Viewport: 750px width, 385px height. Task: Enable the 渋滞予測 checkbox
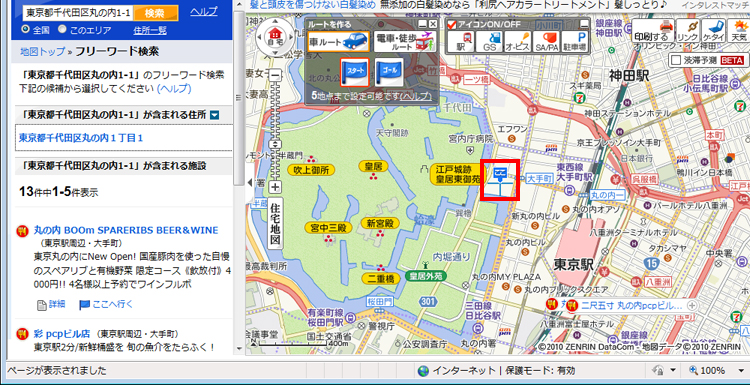click(x=676, y=60)
